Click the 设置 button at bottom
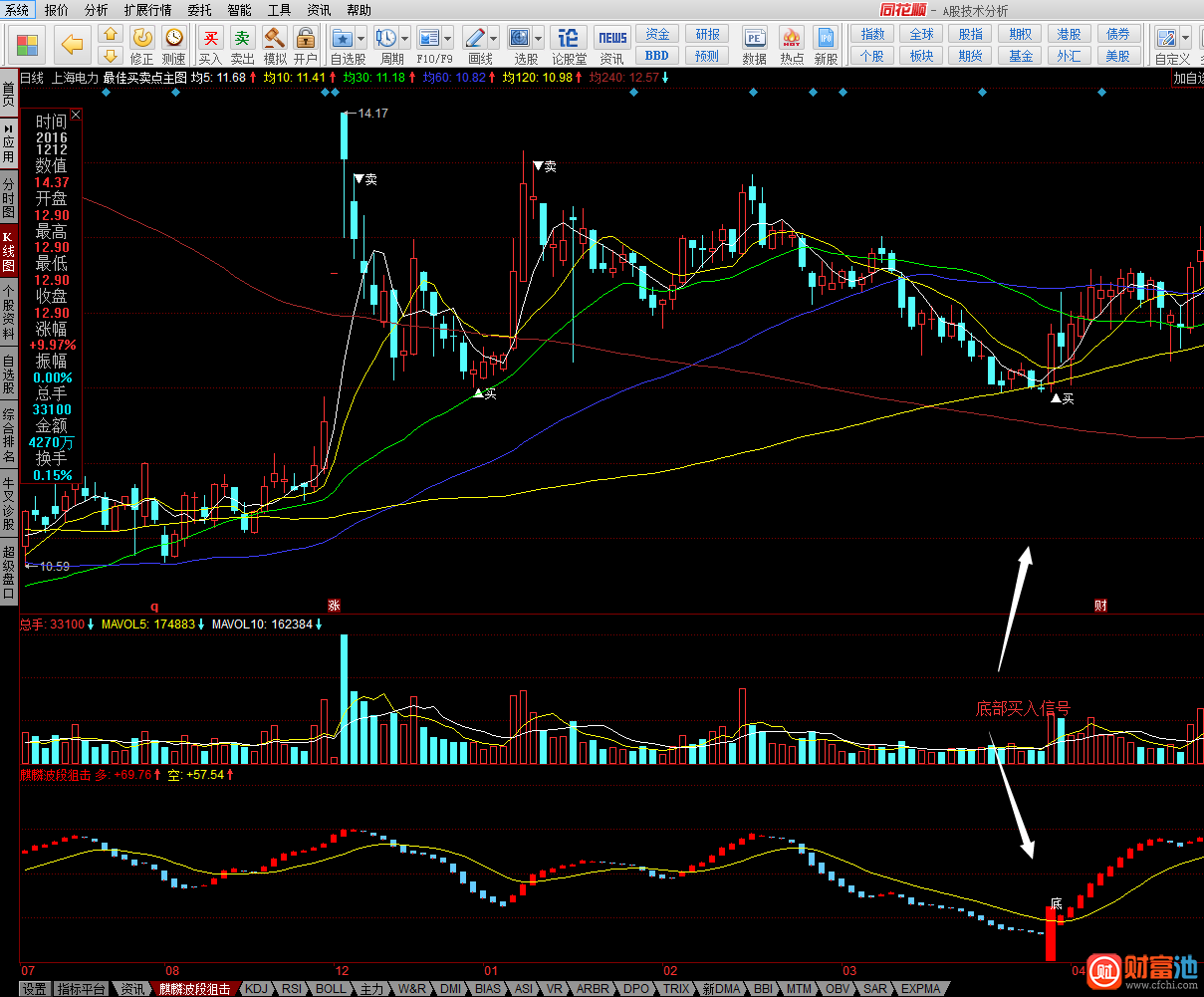1204x997 pixels. [x=35, y=989]
